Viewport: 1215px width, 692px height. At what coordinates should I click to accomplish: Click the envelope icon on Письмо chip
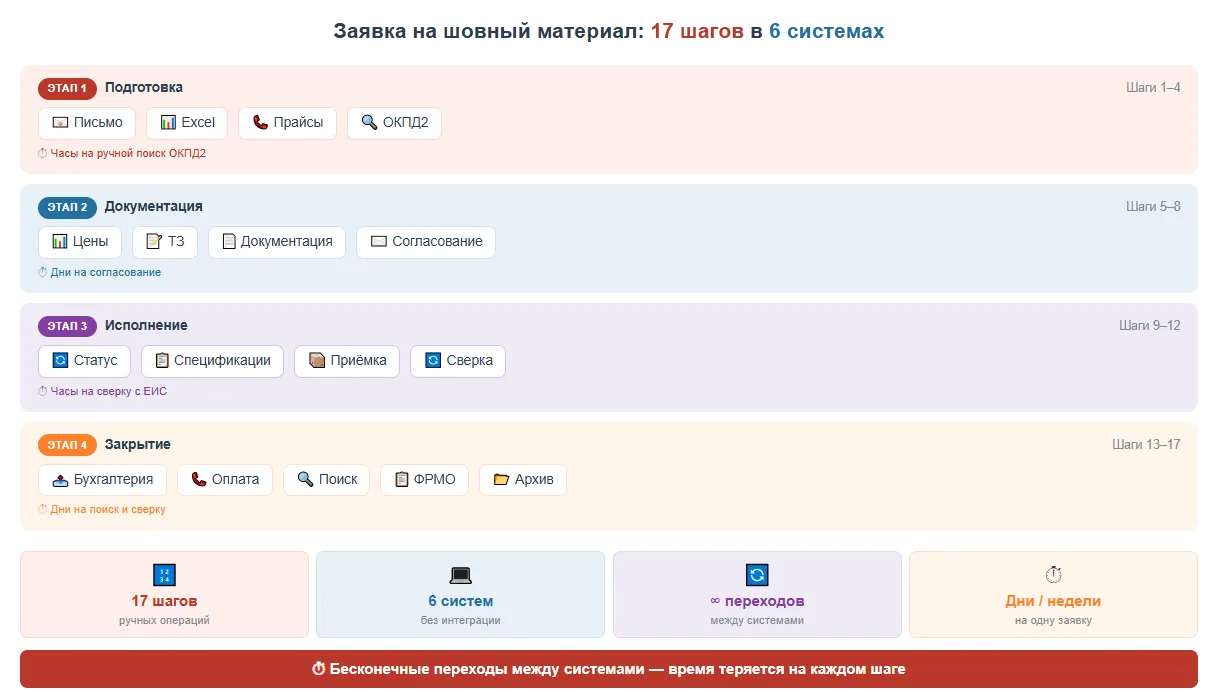pos(60,123)
